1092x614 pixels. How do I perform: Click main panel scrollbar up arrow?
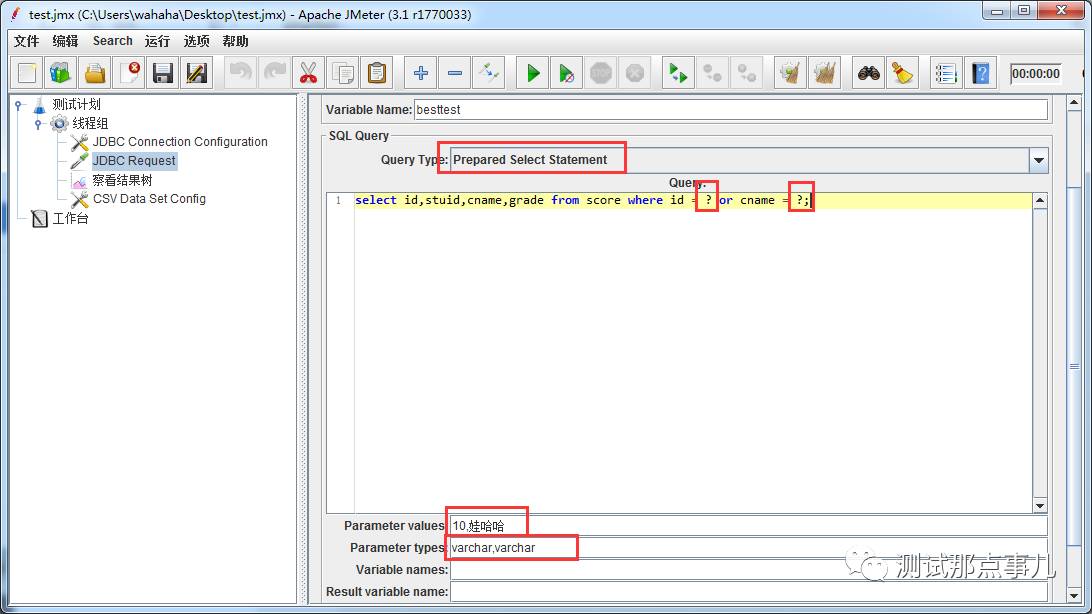pos(1074,103)
